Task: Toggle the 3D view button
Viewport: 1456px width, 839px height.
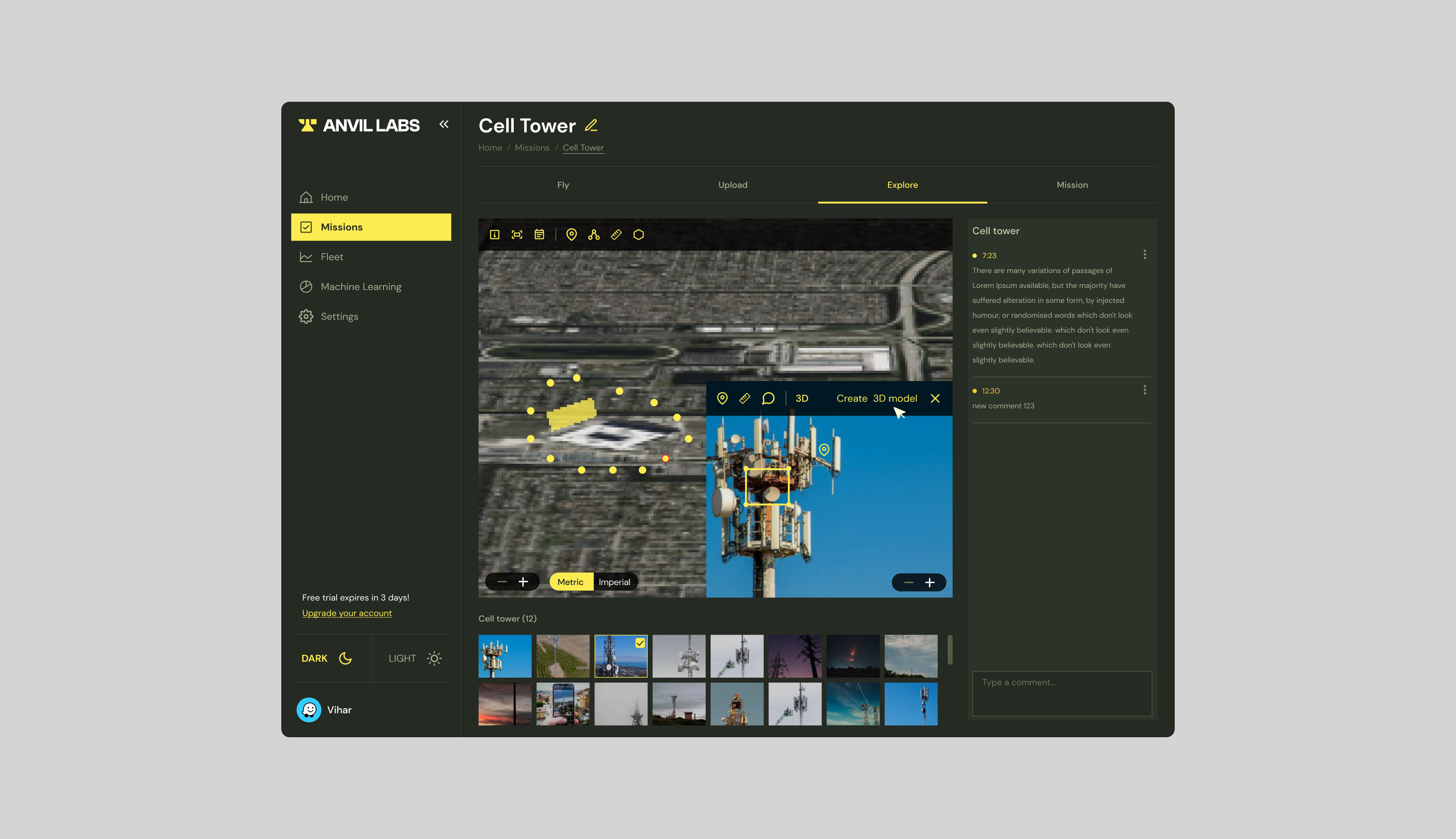Action: coord(802,398)
